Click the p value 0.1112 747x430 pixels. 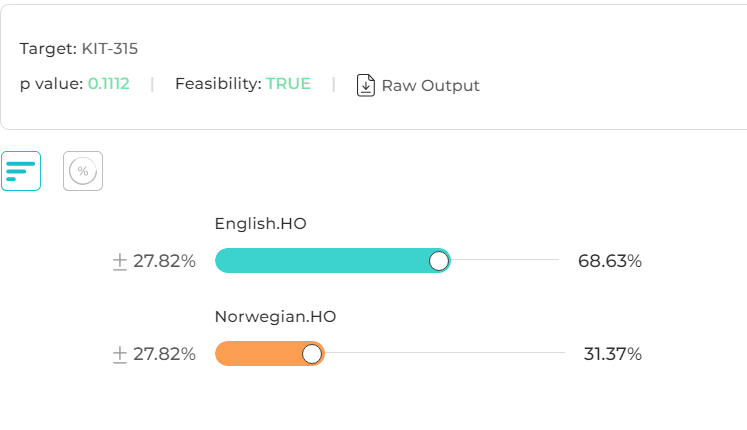tap(109, 84)
